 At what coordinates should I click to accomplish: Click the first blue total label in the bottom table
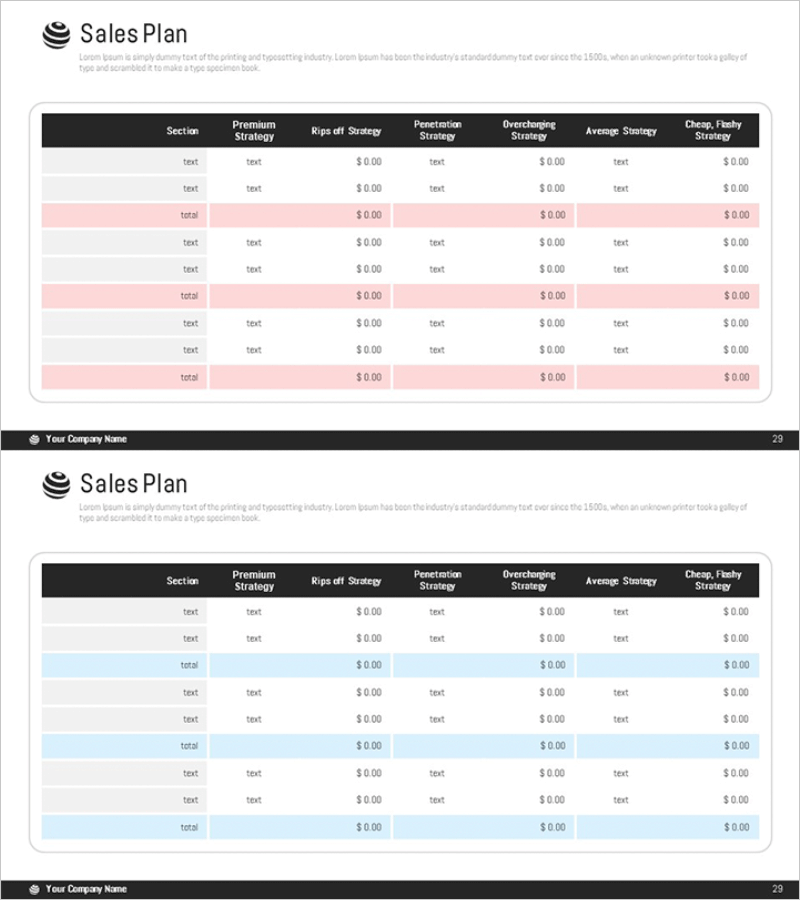(x=189, y=665)
